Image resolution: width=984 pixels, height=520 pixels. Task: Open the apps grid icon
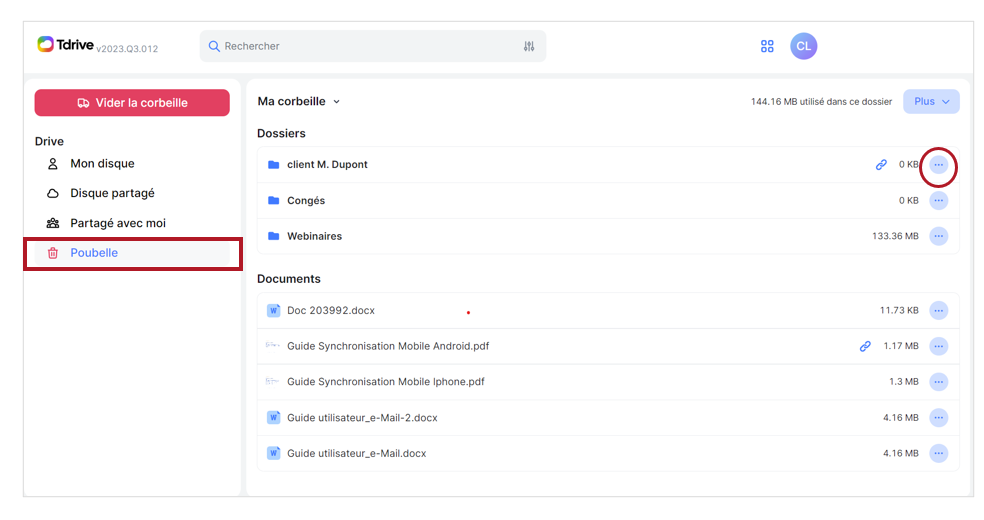tap(767, 46)
